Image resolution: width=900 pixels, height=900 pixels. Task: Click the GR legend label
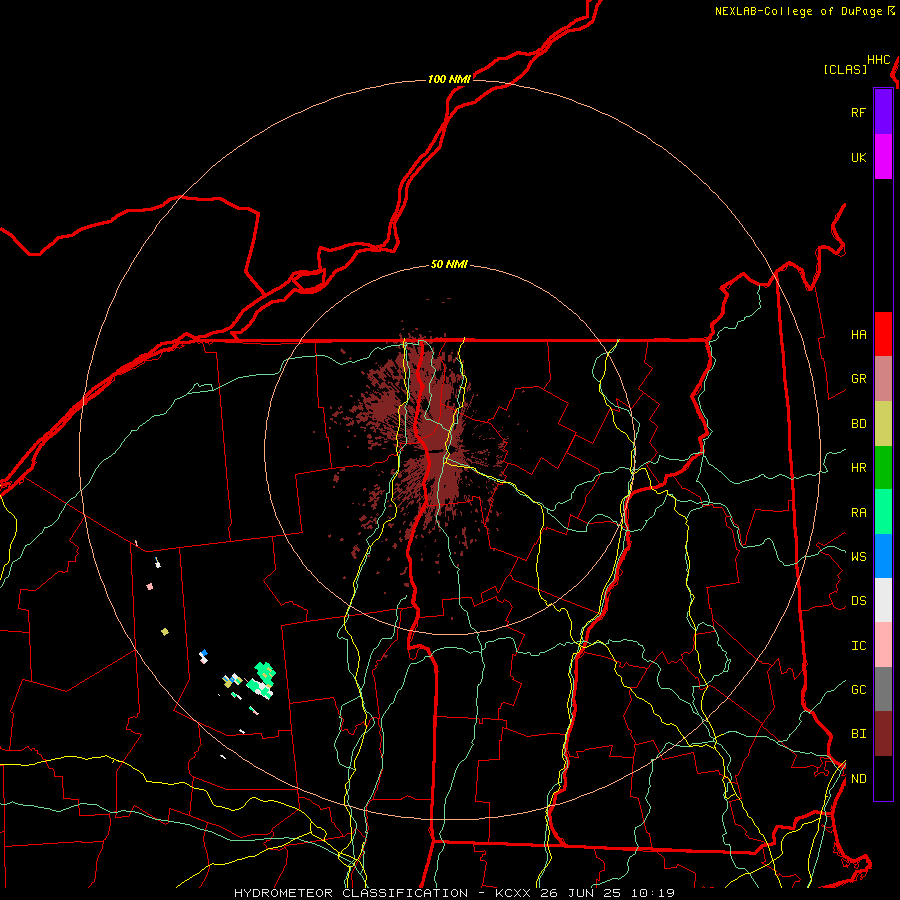tap(858, 379)
